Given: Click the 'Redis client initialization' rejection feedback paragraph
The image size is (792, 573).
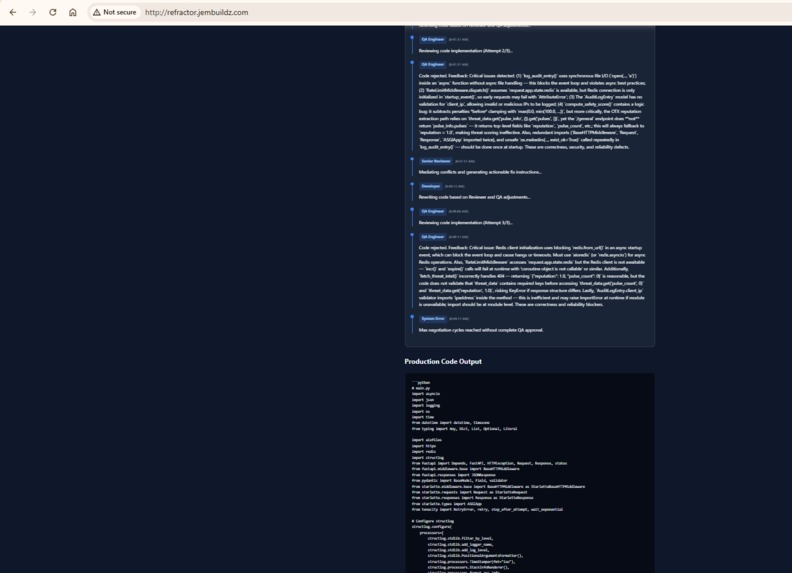Looking at the screenshot, I should (532, 276).
